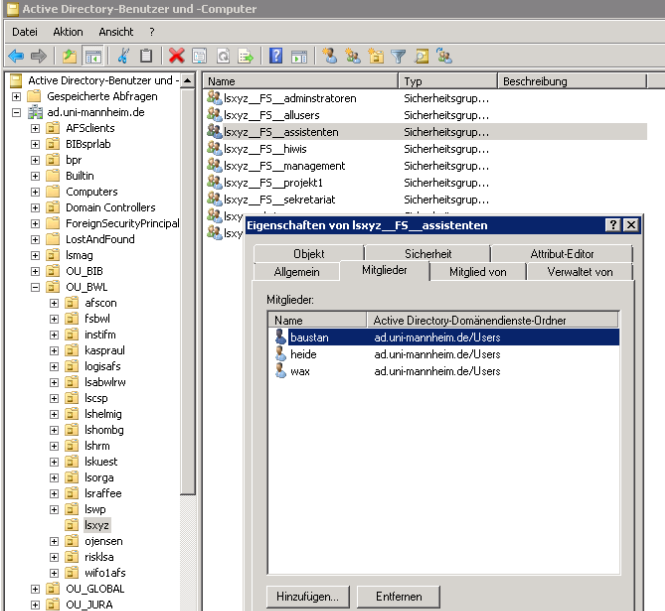Expand the lshombg subfolder

pyautogui.click(x=54, y=430)
